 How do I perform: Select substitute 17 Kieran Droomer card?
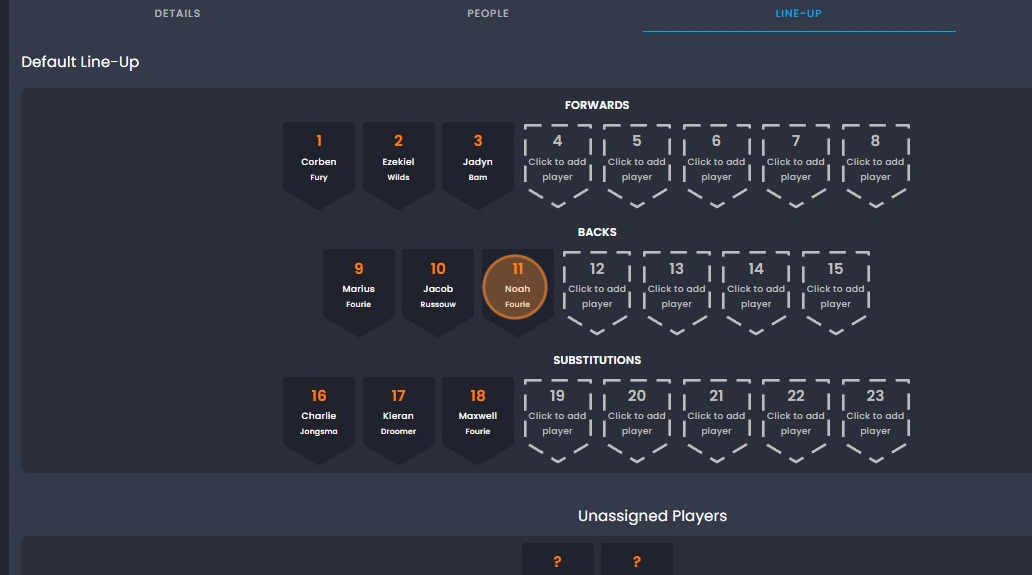pos(398,420)
